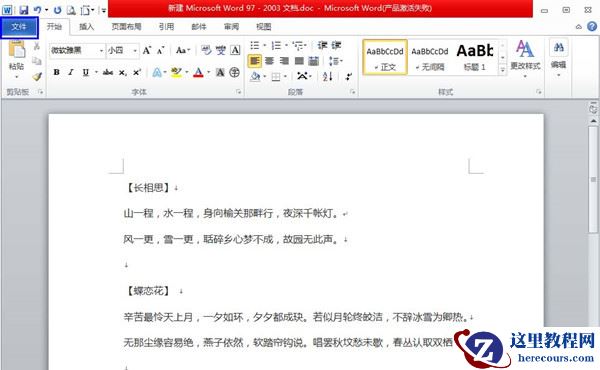The image size is (600, 370).
Task: Switch to the View (视图) tab
Action: click(x=264, y=27)
